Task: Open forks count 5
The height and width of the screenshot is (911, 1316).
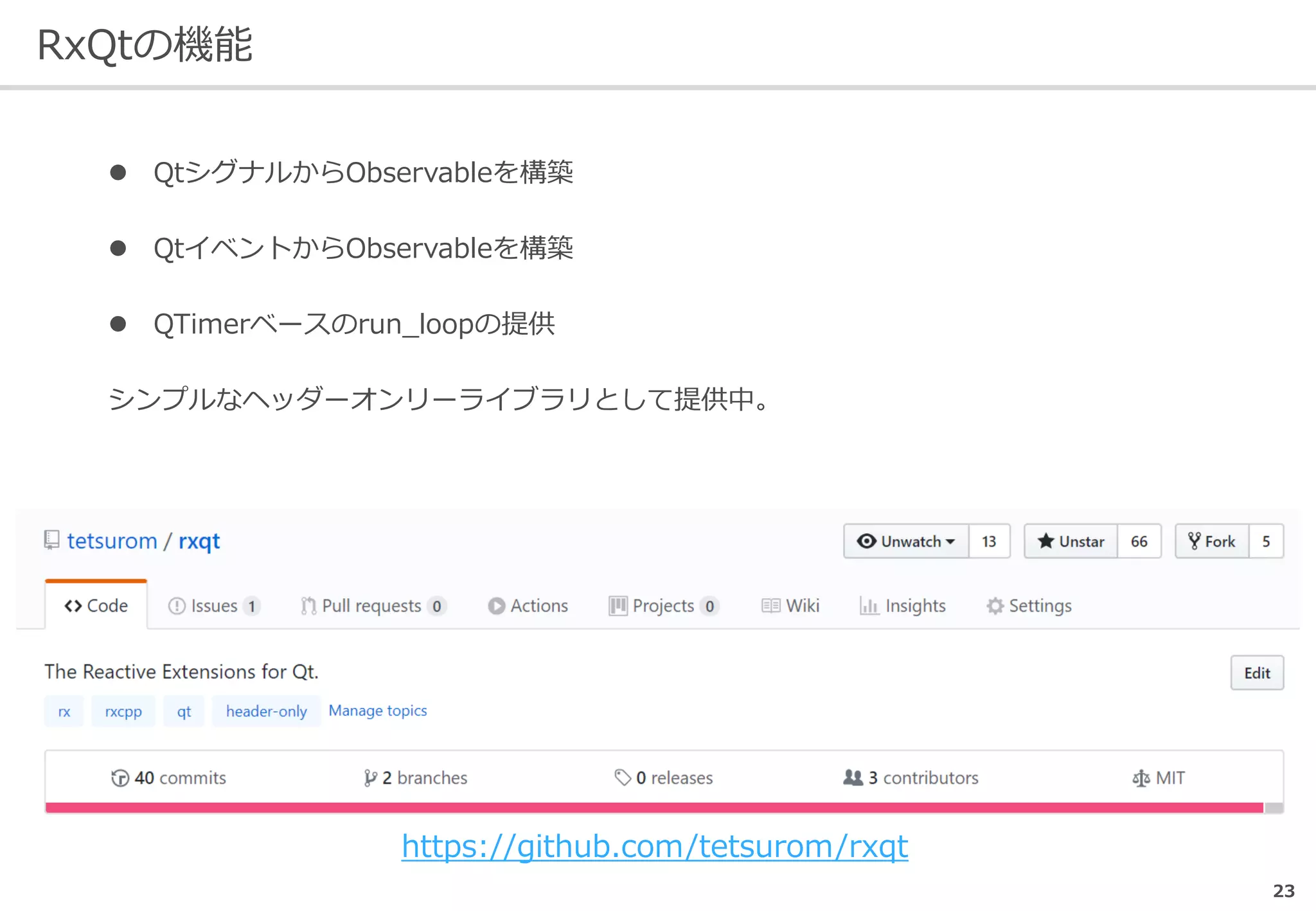Action: pyautogui.click(x=1266, y=542)
